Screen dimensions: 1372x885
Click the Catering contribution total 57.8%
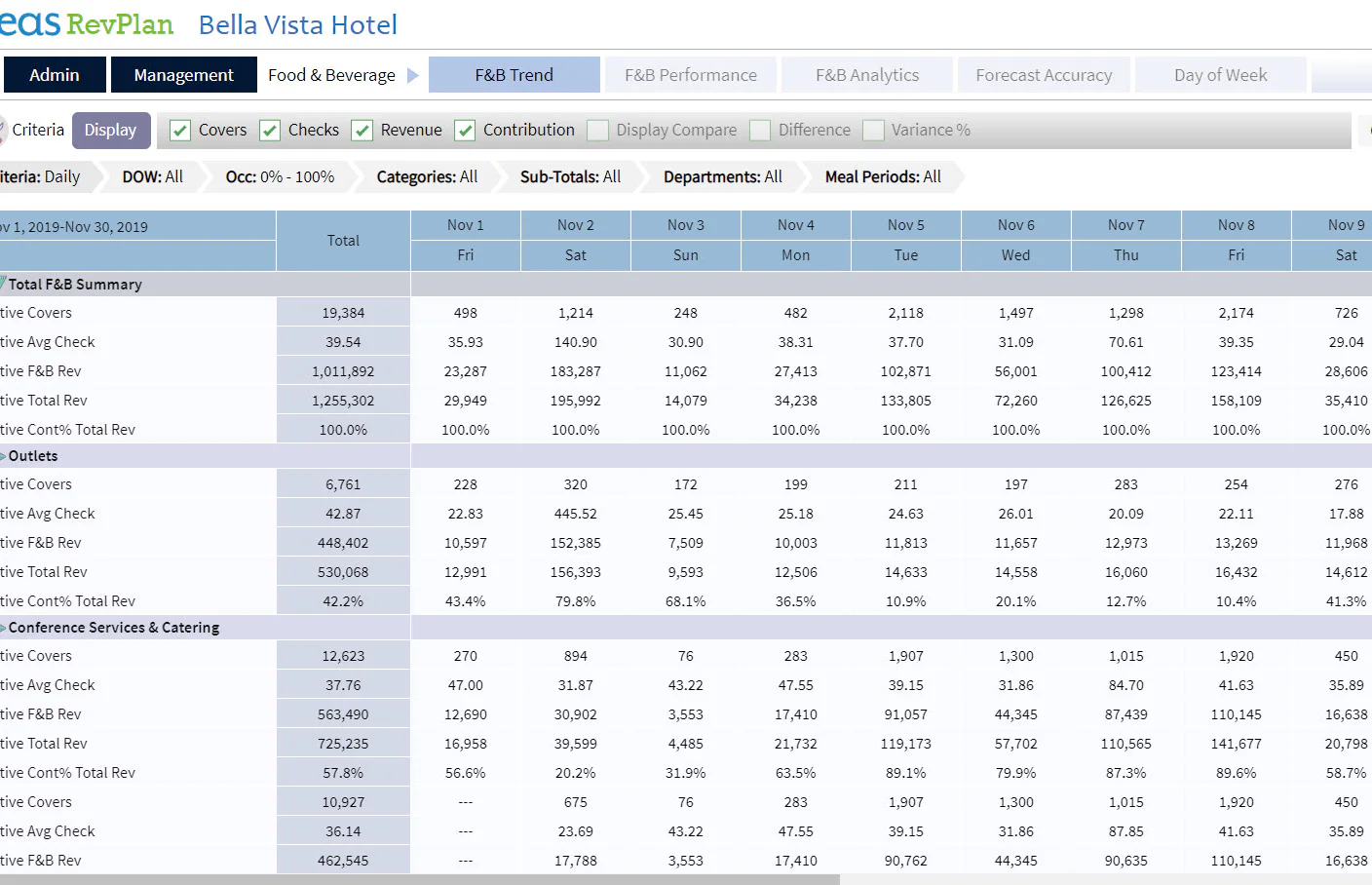click(343, 773)
